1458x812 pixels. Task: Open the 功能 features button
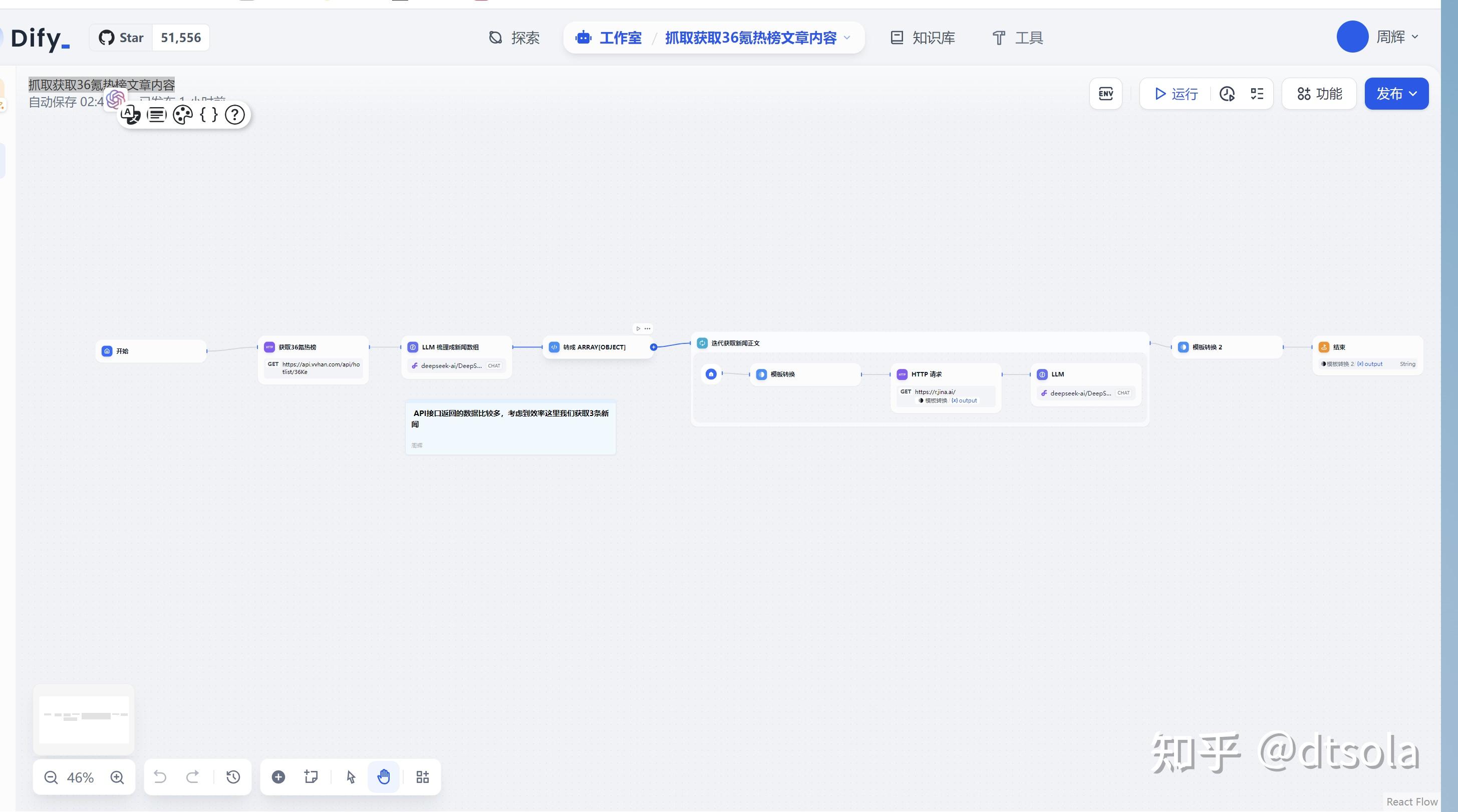coord(1319,94)
